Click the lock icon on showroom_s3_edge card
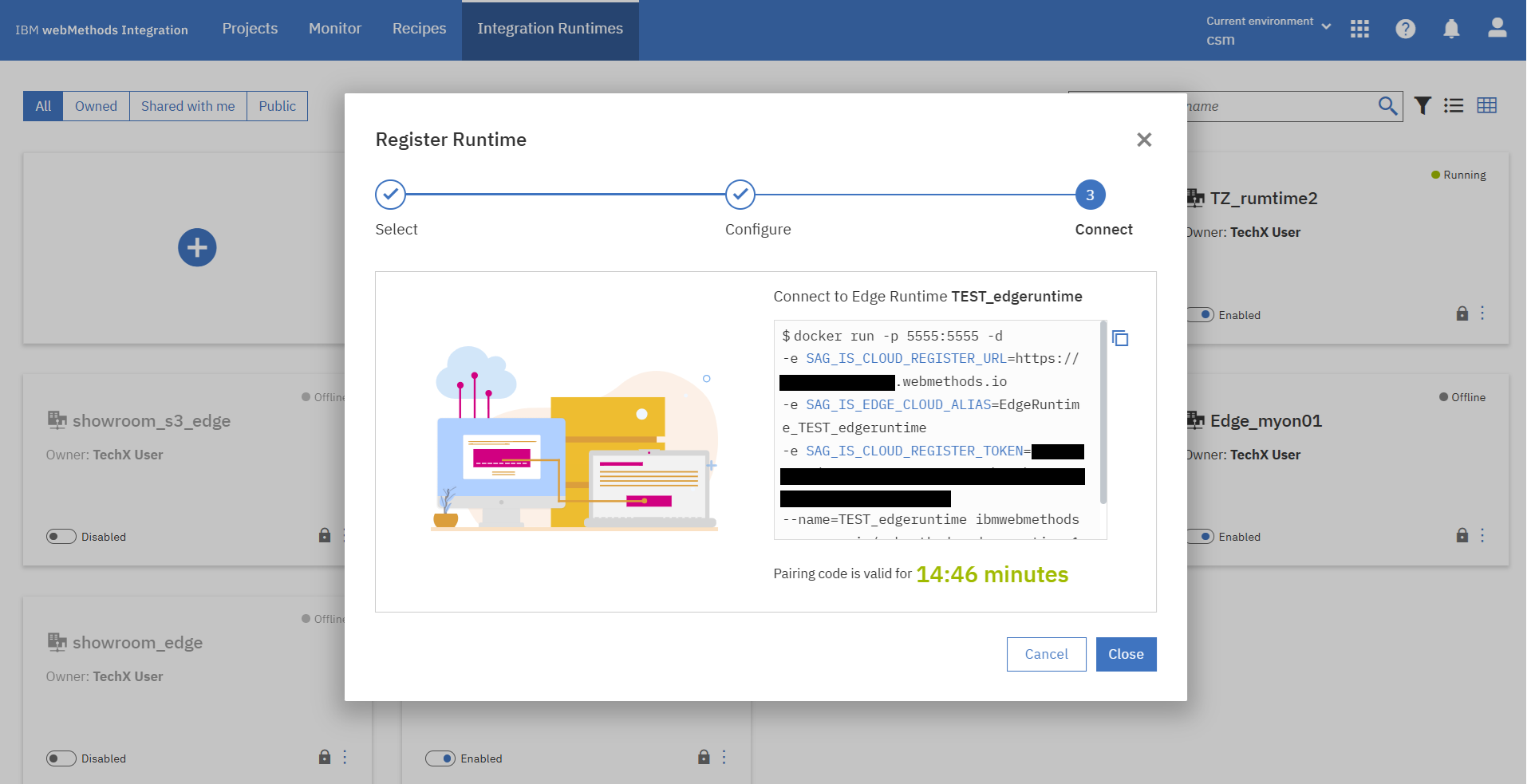Screen dimensions: 1531x784 [325, 535]
